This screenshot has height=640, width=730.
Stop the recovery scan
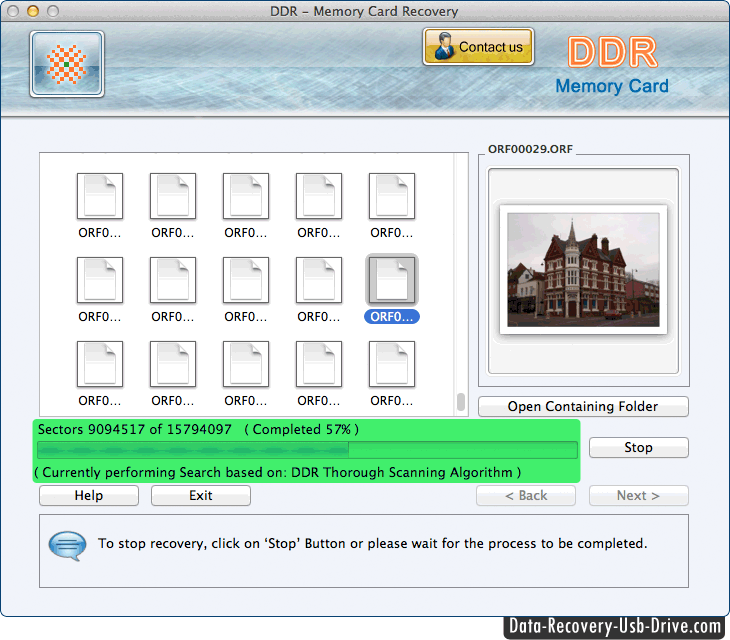click(638, 447)
